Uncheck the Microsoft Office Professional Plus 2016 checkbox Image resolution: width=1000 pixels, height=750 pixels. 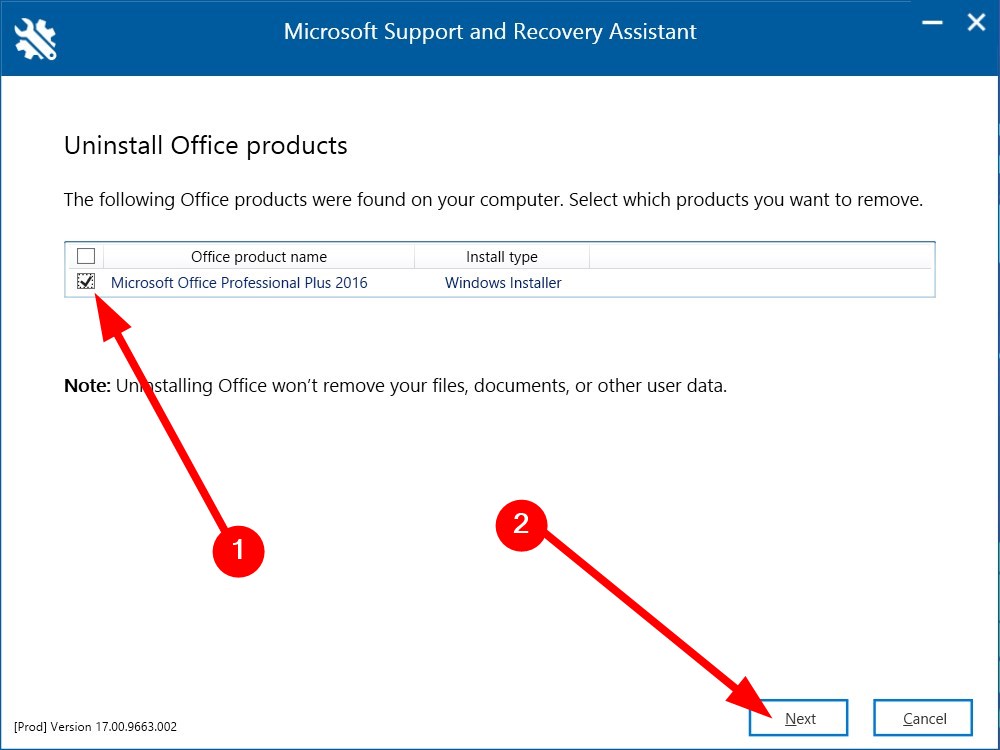click(x=86, y=282)
